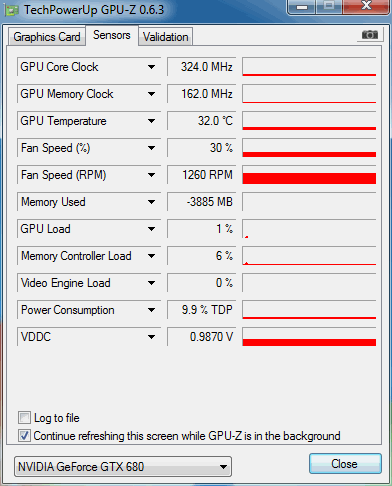Open the Fan Speed (RPM) dropdown
The image size is (392, 486).
pyautogui.click(x=151, y=175)
